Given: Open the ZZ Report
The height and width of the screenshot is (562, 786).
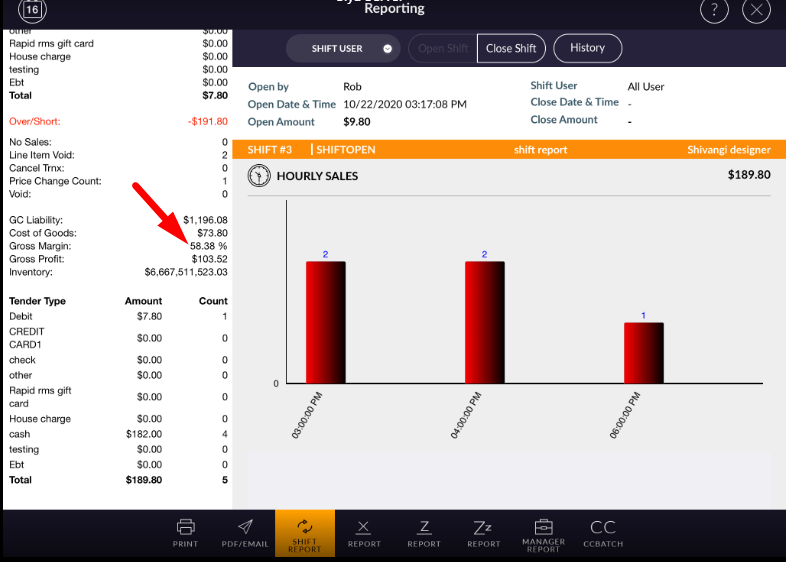Looking at the screenshot, I should [x=483, y=532].
